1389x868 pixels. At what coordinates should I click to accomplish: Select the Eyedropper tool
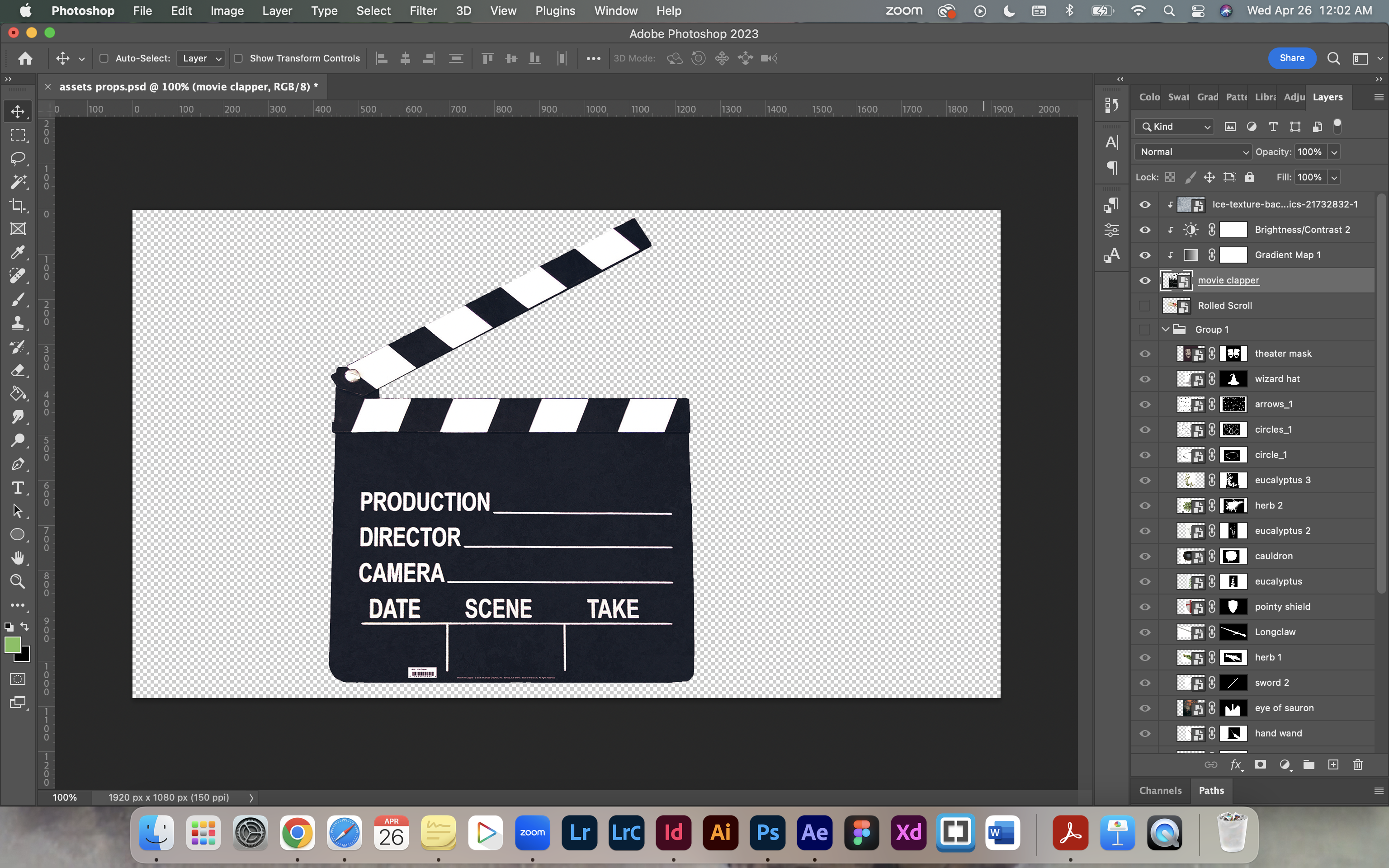tap(18, 253)
